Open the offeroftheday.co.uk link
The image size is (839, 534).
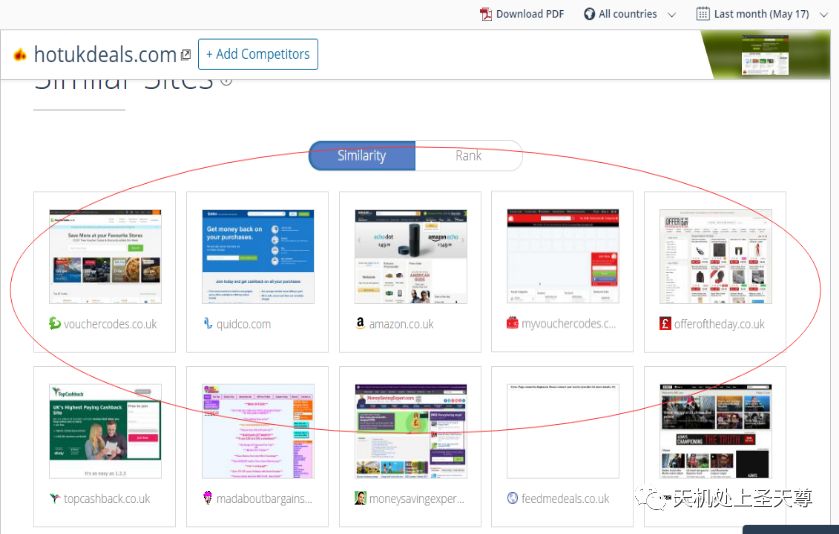[719, 324]
